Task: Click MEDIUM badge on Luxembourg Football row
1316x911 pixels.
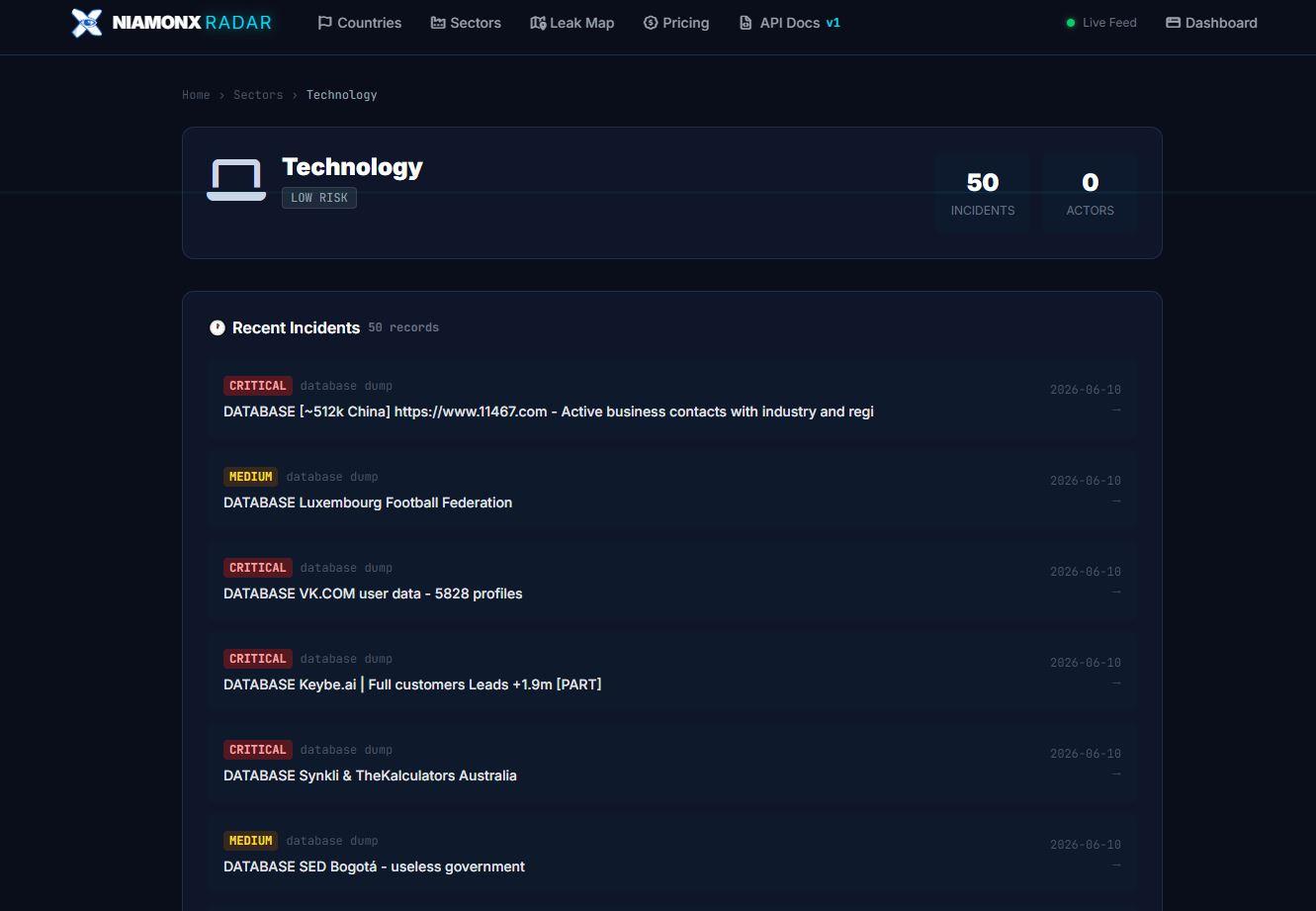Action: point(250,477)
